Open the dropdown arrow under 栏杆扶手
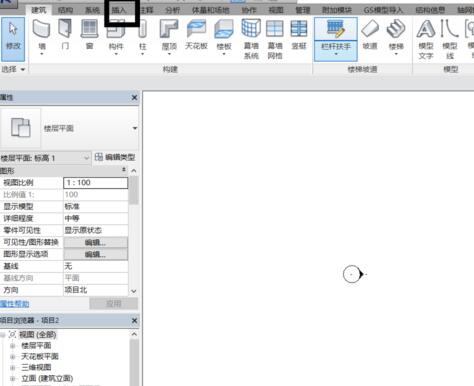The width and height of the screenshot is (474, 386). click(x=336, y=54)
